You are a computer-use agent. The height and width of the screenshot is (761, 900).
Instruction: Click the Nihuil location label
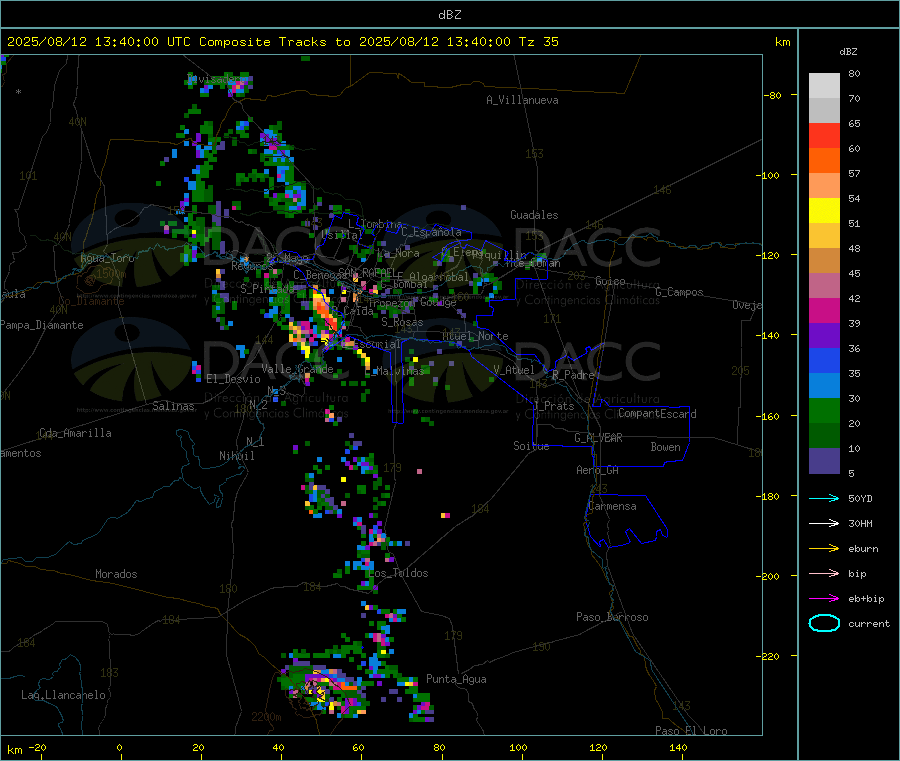click(236, 456)
